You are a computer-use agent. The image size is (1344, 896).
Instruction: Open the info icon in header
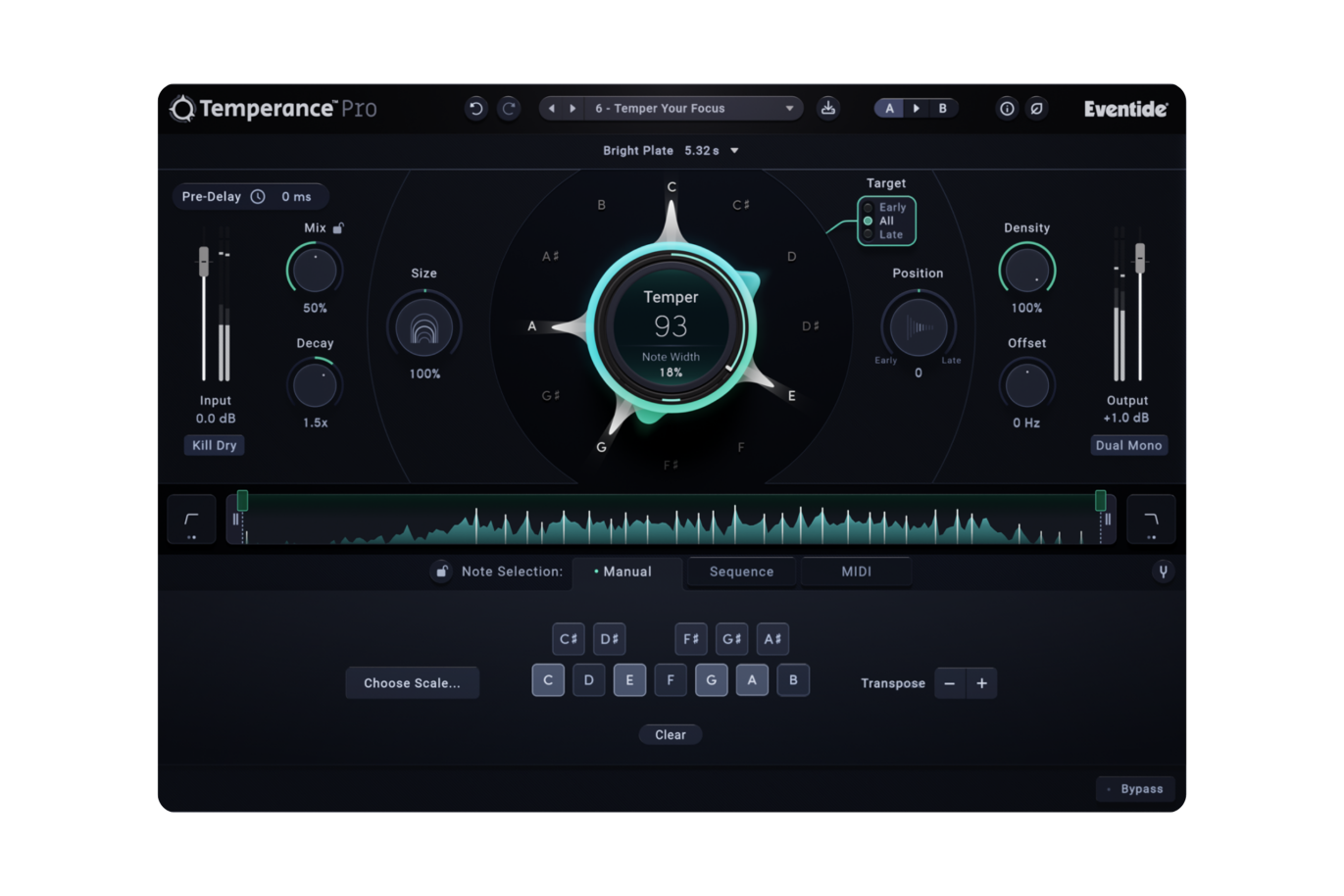(x=1007, y=109)
